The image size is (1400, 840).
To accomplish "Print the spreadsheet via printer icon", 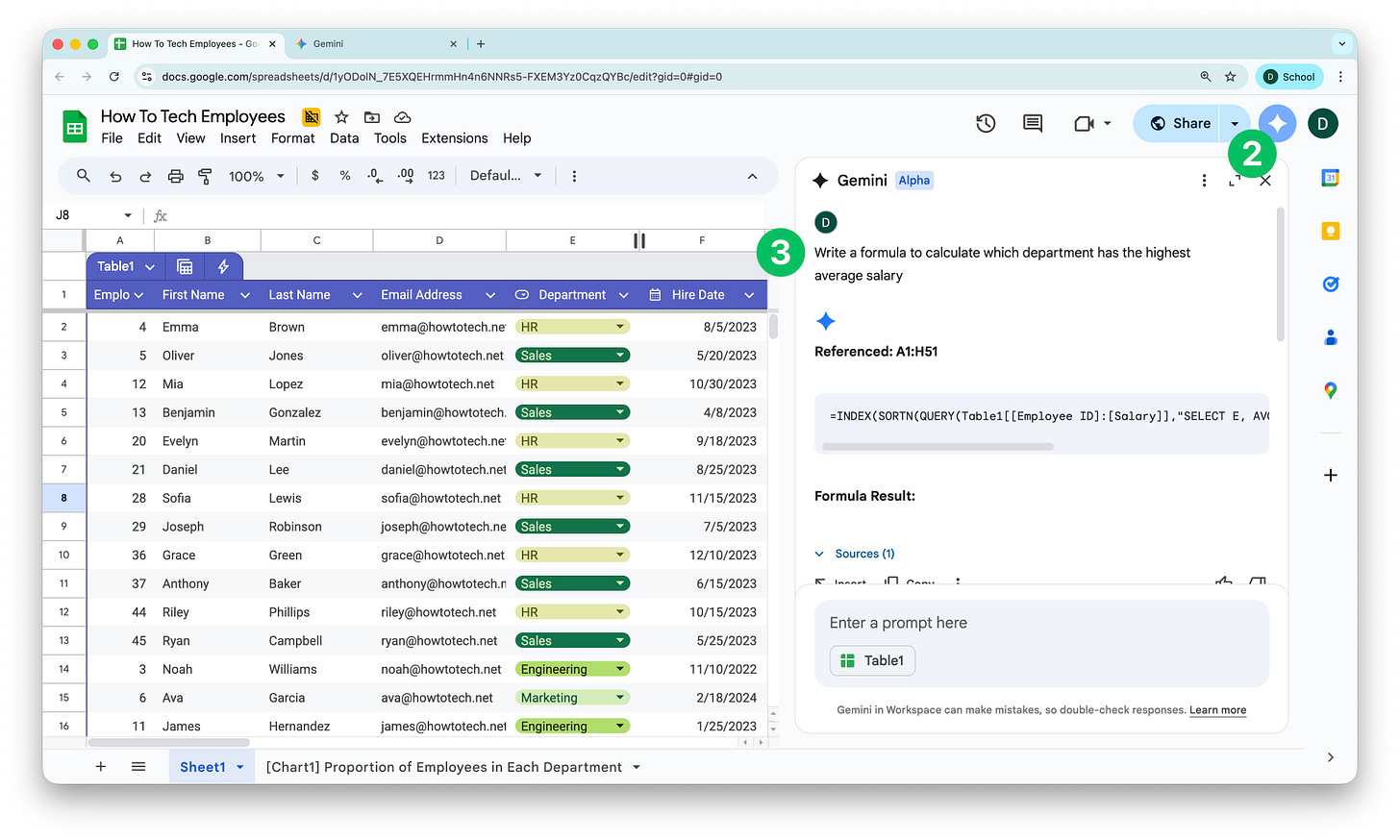I will coord(175,176).
